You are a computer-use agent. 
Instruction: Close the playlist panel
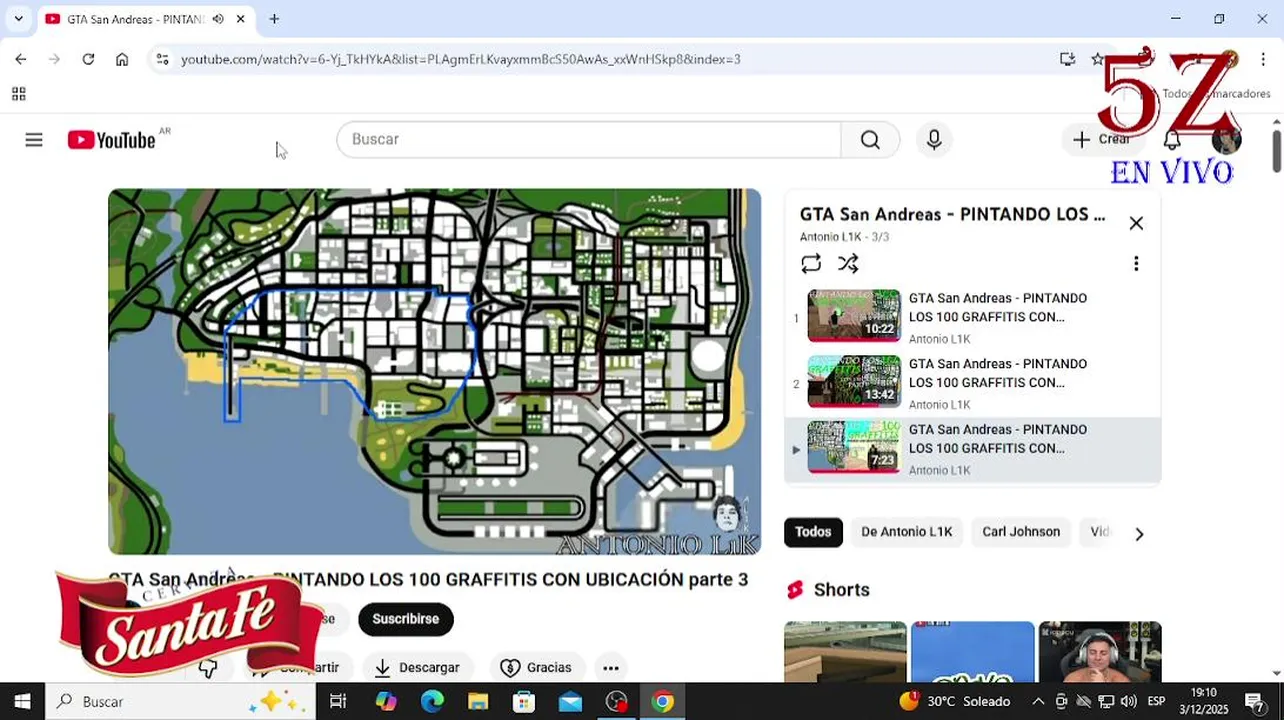[x=1136, y=223]
